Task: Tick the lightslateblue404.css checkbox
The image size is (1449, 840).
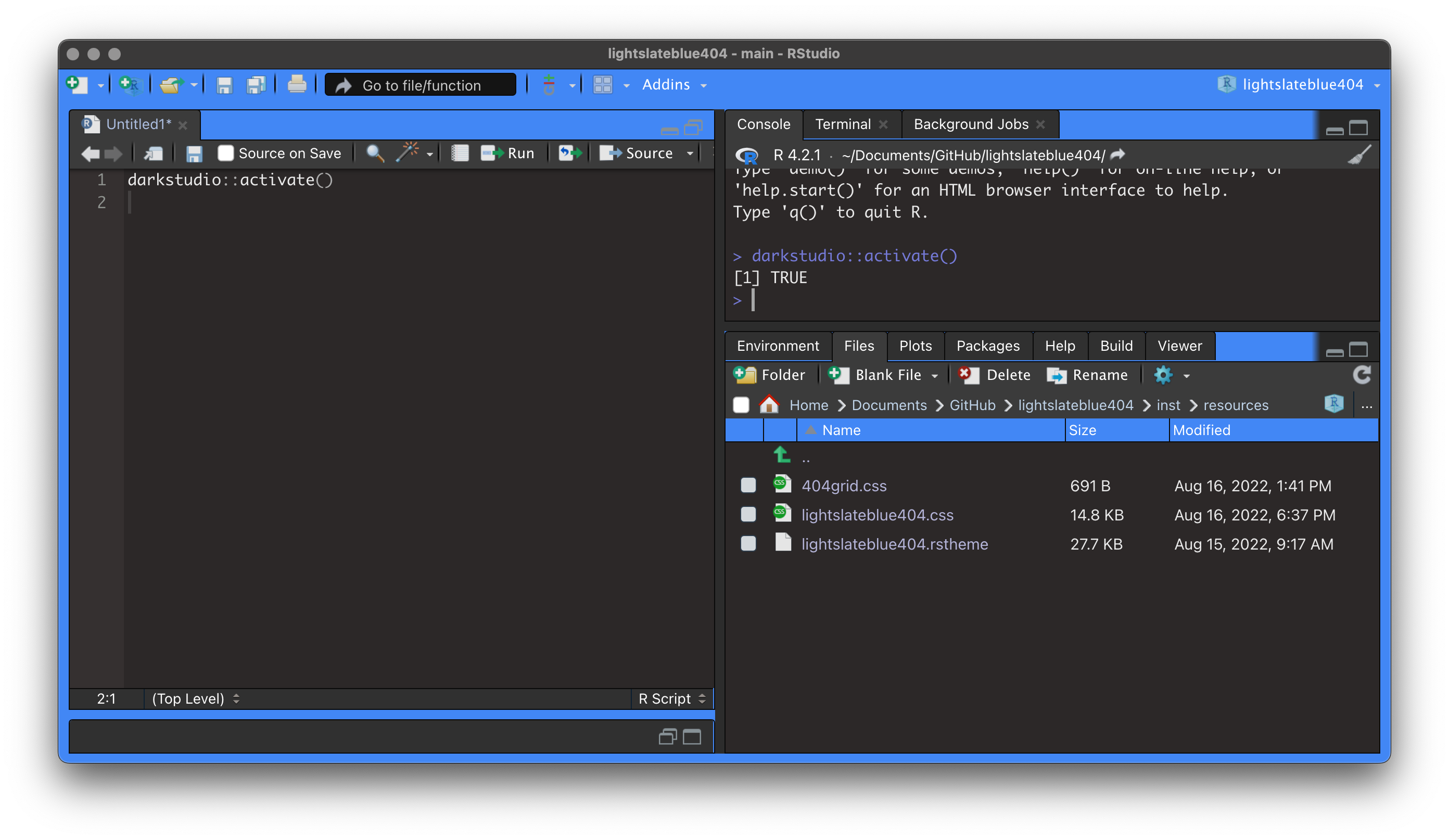Action: 748,515
